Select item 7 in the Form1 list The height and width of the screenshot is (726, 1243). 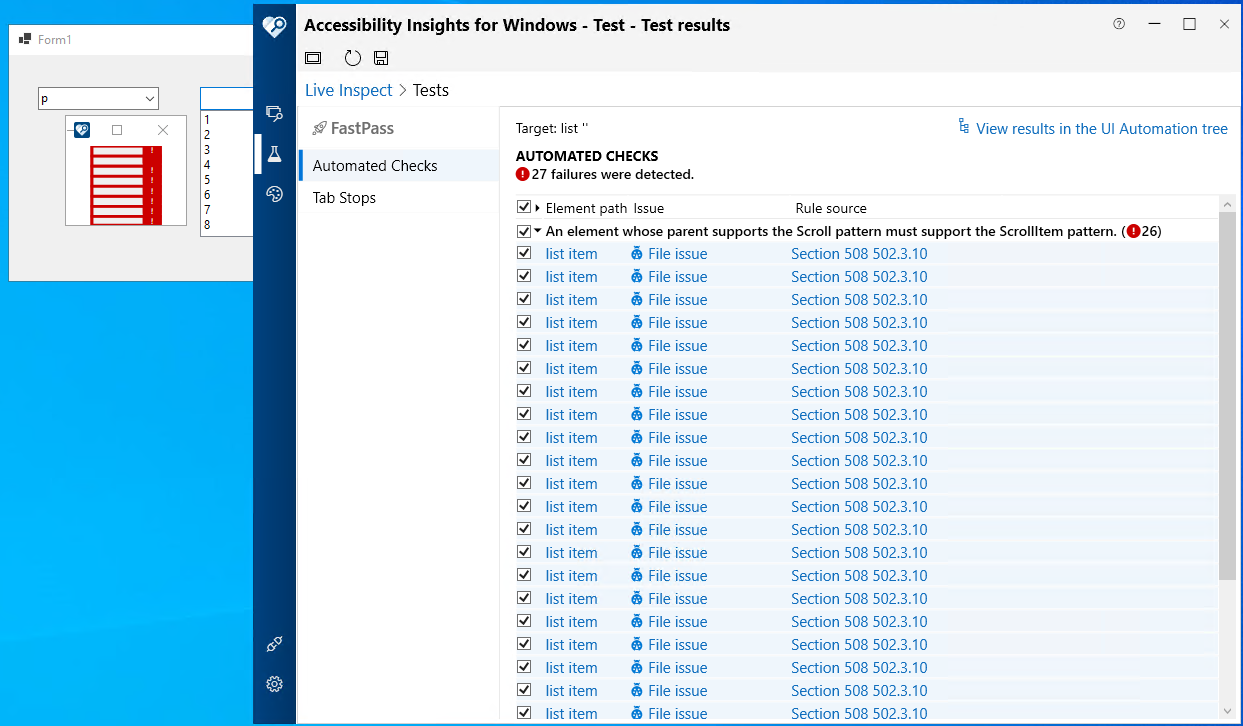[227, 209]
